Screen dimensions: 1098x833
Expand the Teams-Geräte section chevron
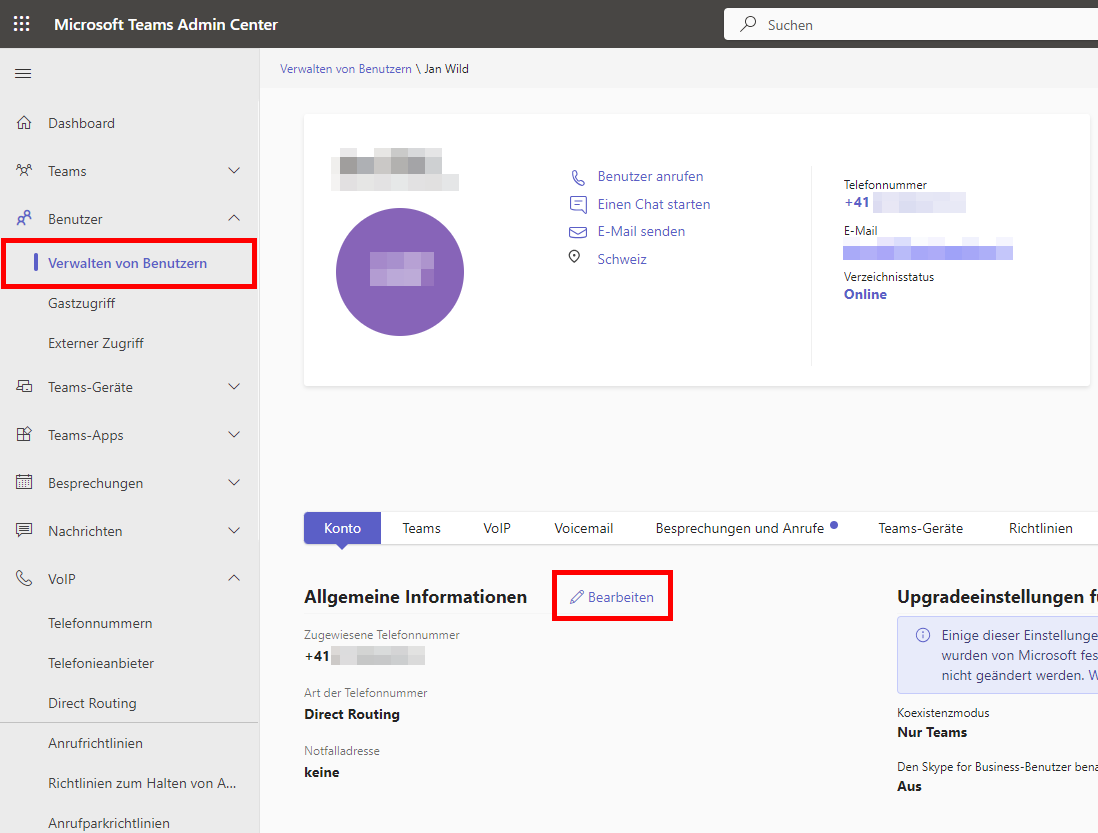234,386
